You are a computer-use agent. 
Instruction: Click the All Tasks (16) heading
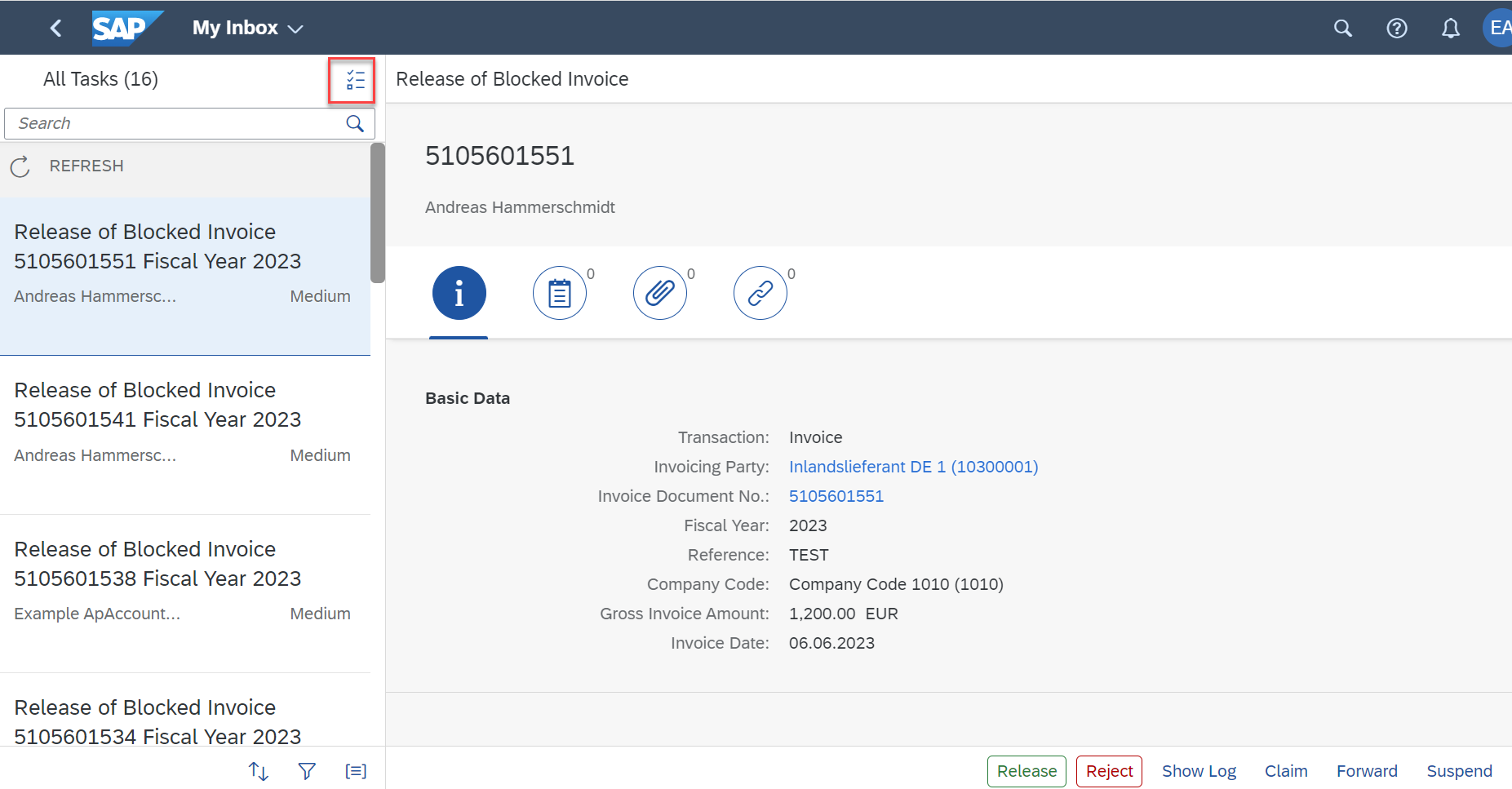tap(100, 79)
